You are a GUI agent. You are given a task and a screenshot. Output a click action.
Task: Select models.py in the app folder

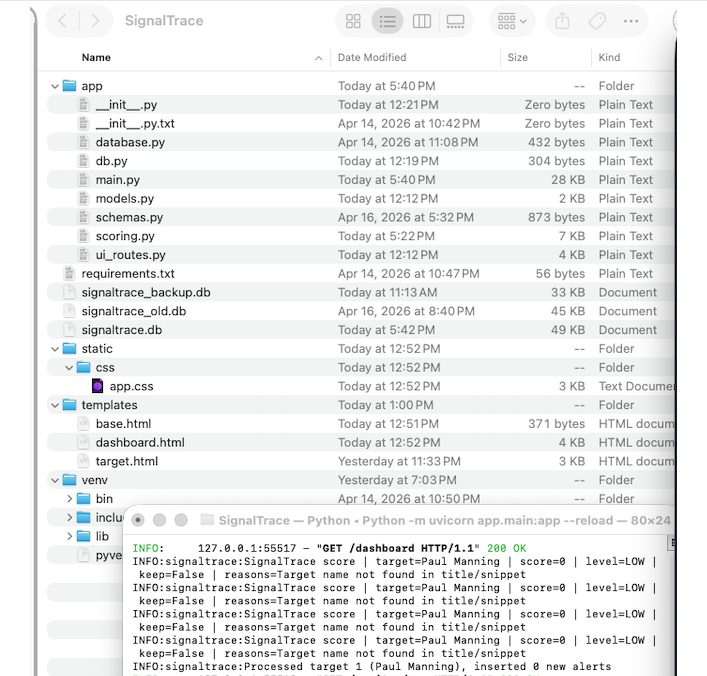click(x=360, y=198)
